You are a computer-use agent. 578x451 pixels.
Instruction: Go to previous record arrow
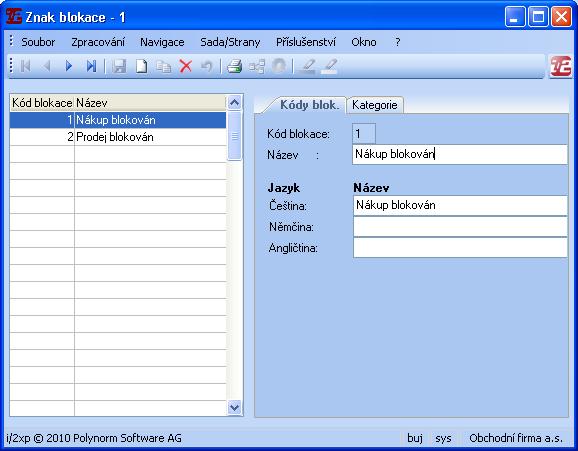point(47,66)
